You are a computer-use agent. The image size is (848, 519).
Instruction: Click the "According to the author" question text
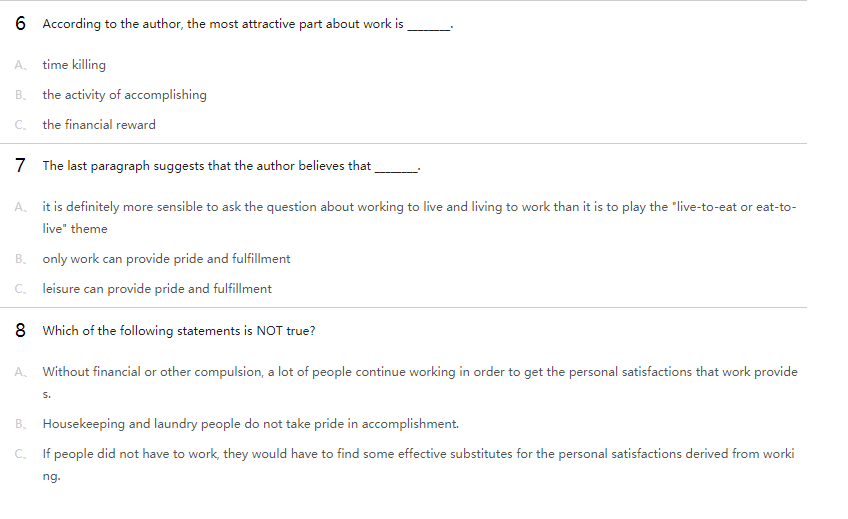coord(222,24)
